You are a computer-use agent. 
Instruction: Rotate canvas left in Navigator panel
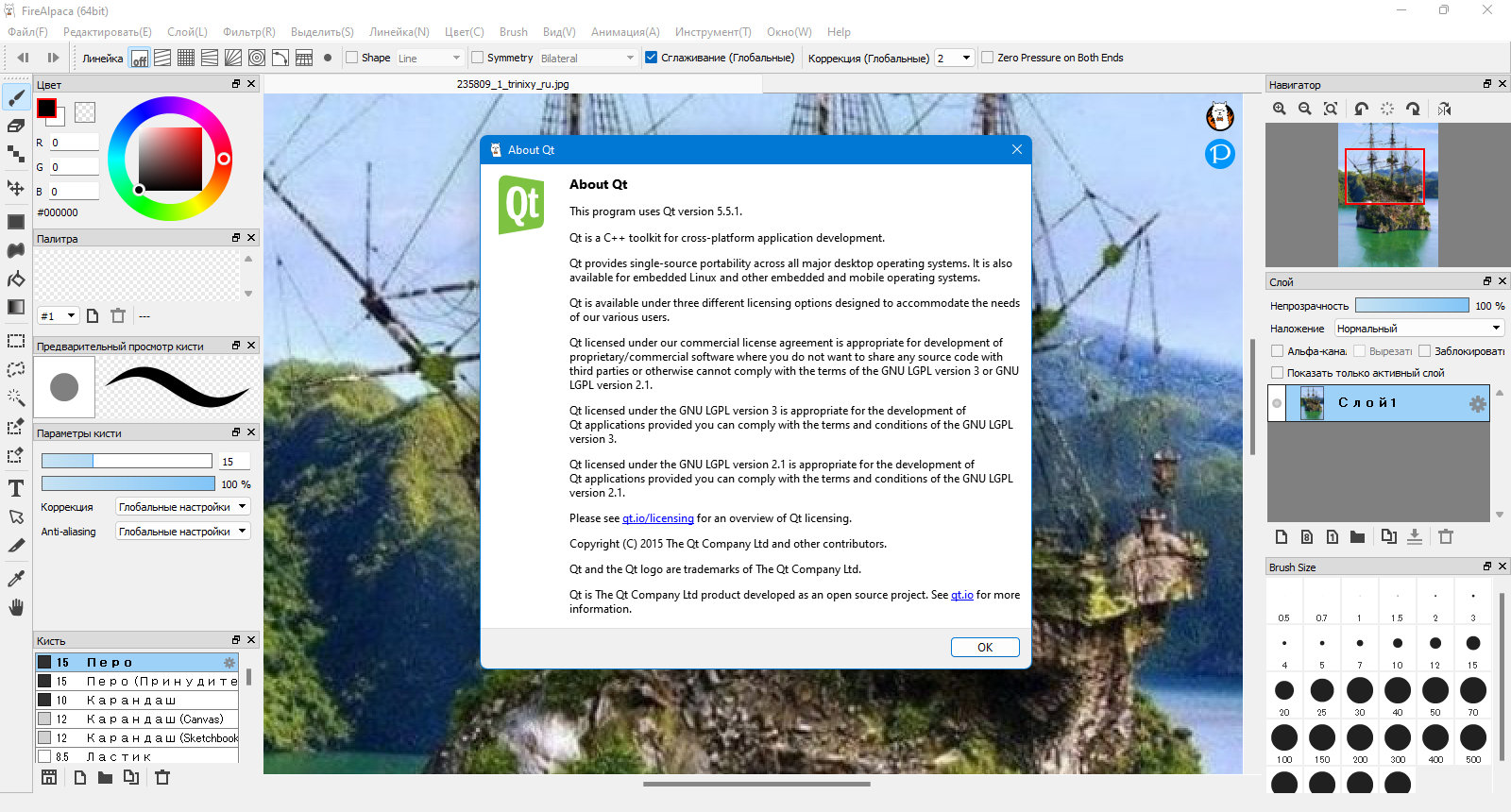click(x=1361, y=109)
